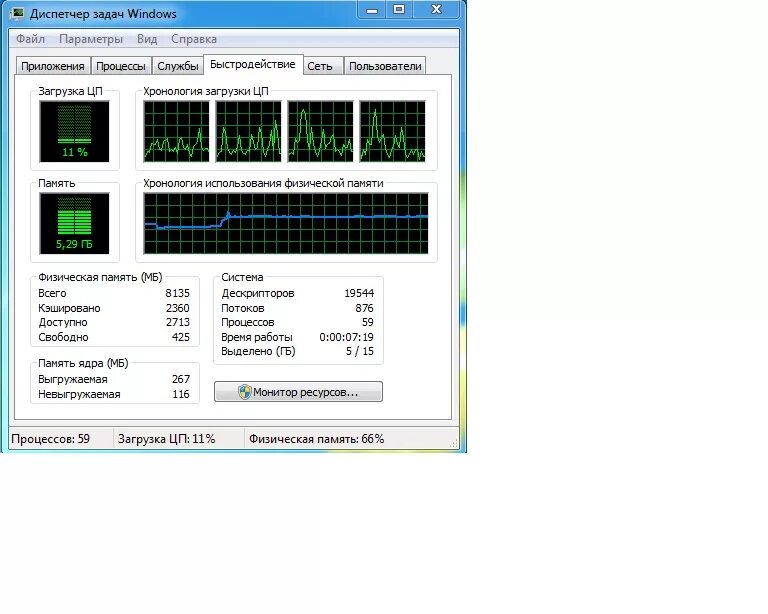Click the Процессов value 59 in Система
The height and width of the screenshot is (614, 768).
[x=368, y=322]
